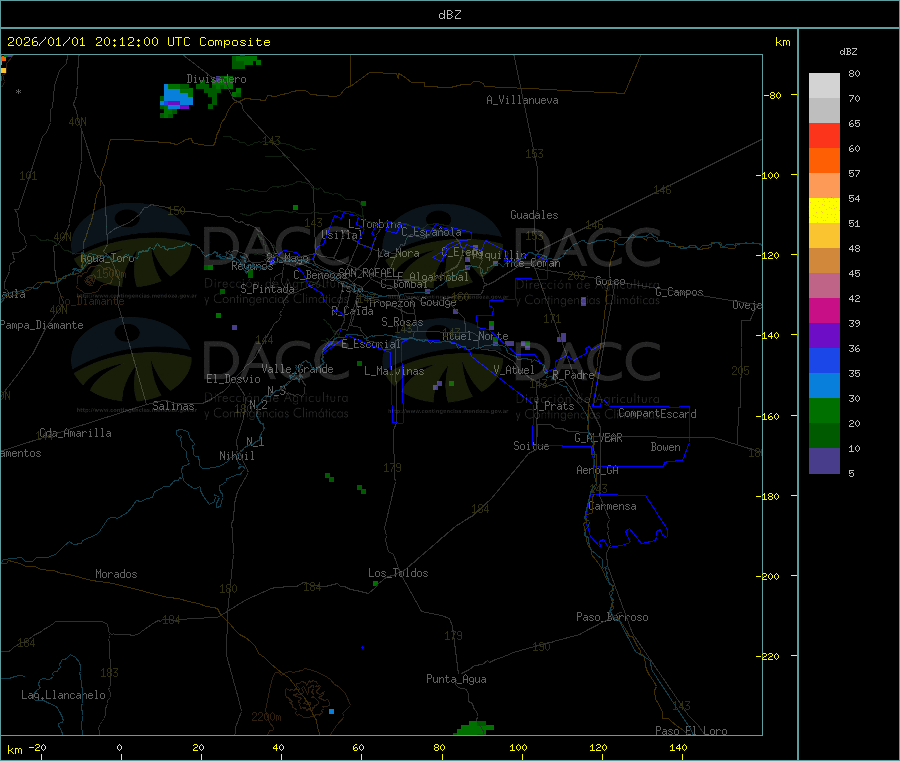
Task: Click the 0 km horizontal axis tick
Action: (x=119, y=748)
